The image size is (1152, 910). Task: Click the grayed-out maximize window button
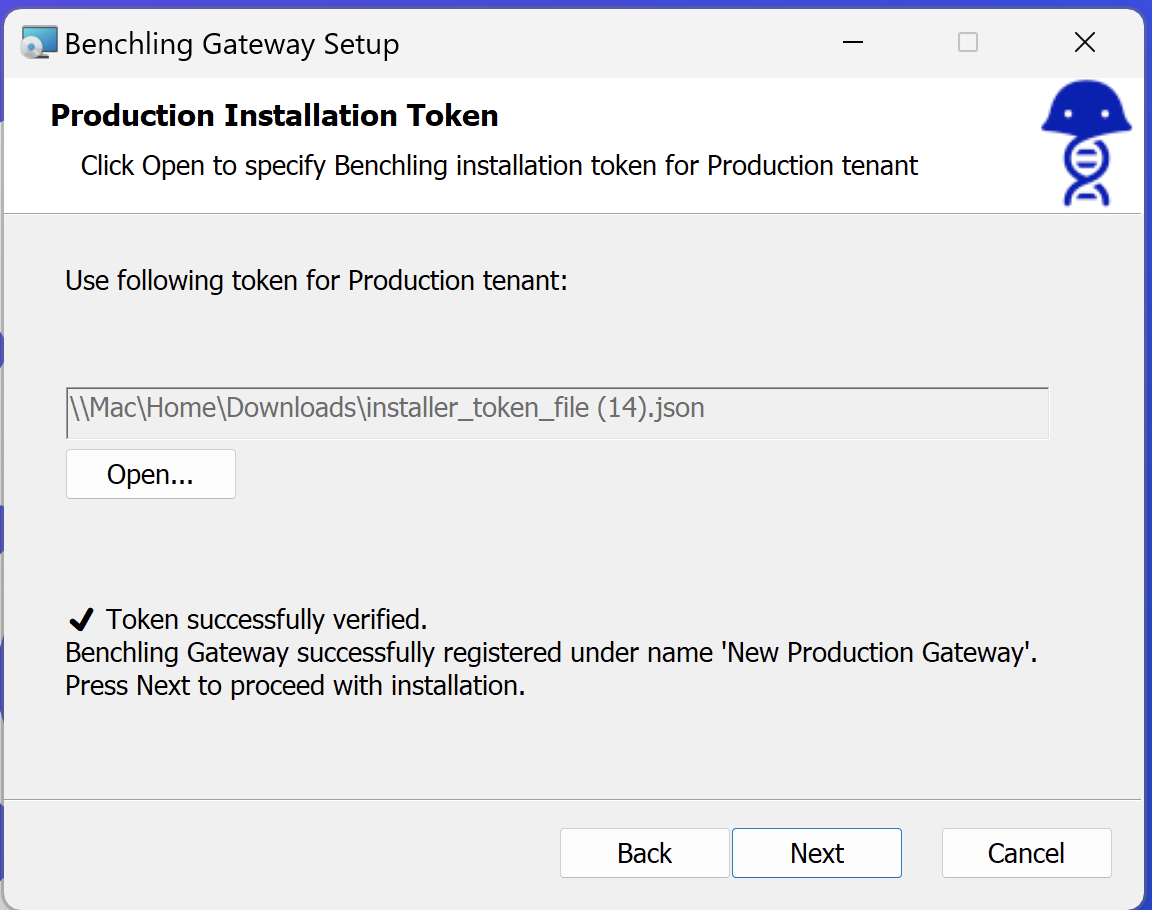(x=968, y=43)
